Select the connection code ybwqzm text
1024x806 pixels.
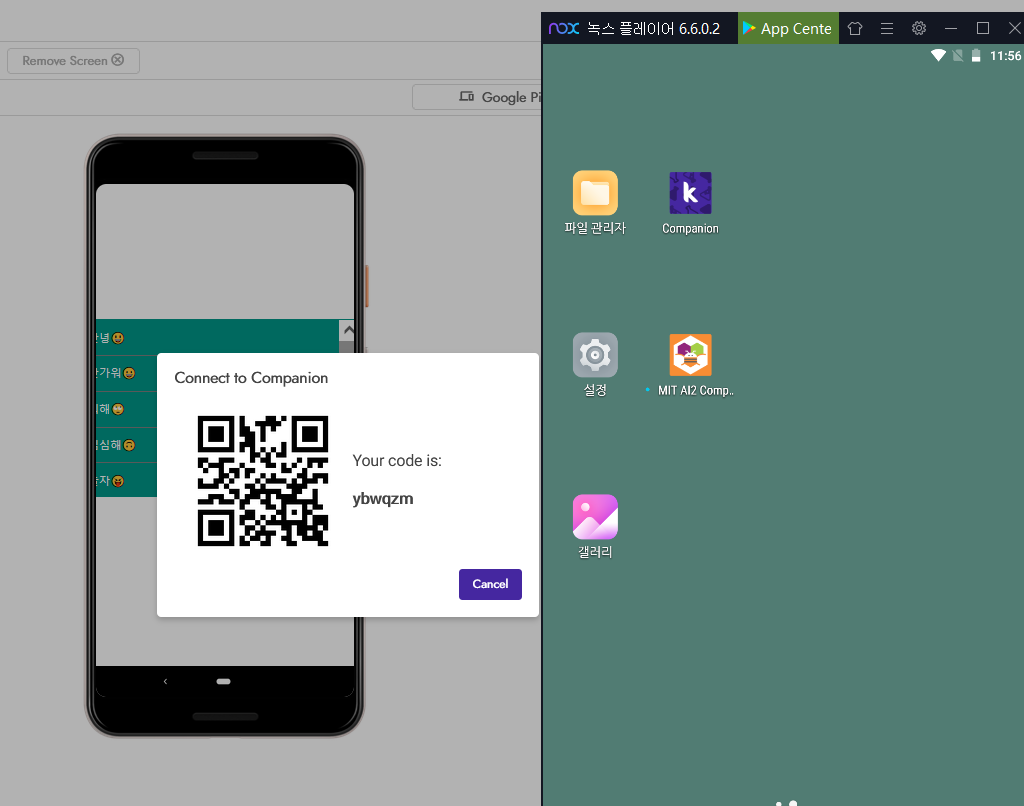383,499
